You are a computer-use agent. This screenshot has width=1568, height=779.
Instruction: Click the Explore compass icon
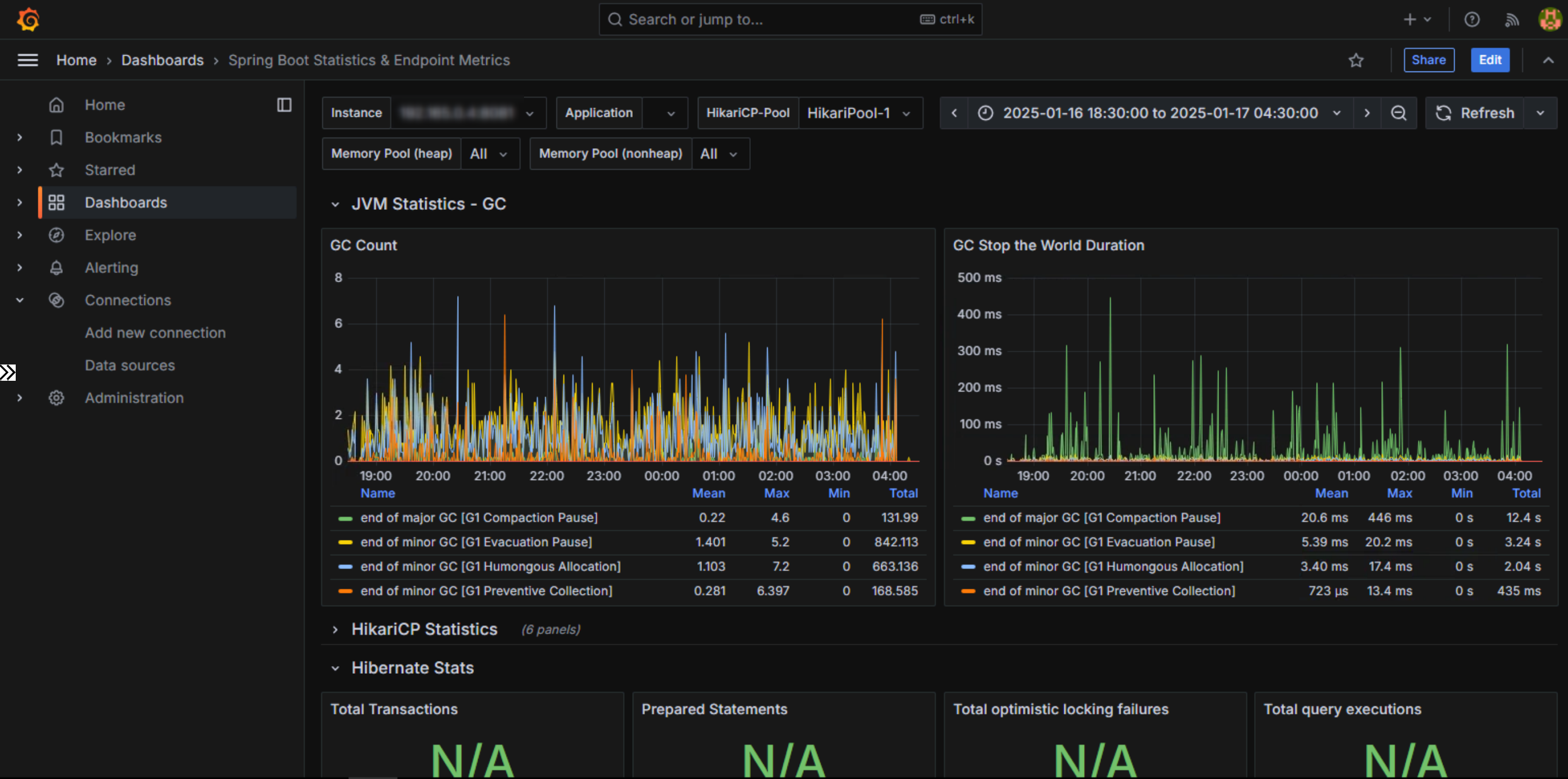point(56,235)
